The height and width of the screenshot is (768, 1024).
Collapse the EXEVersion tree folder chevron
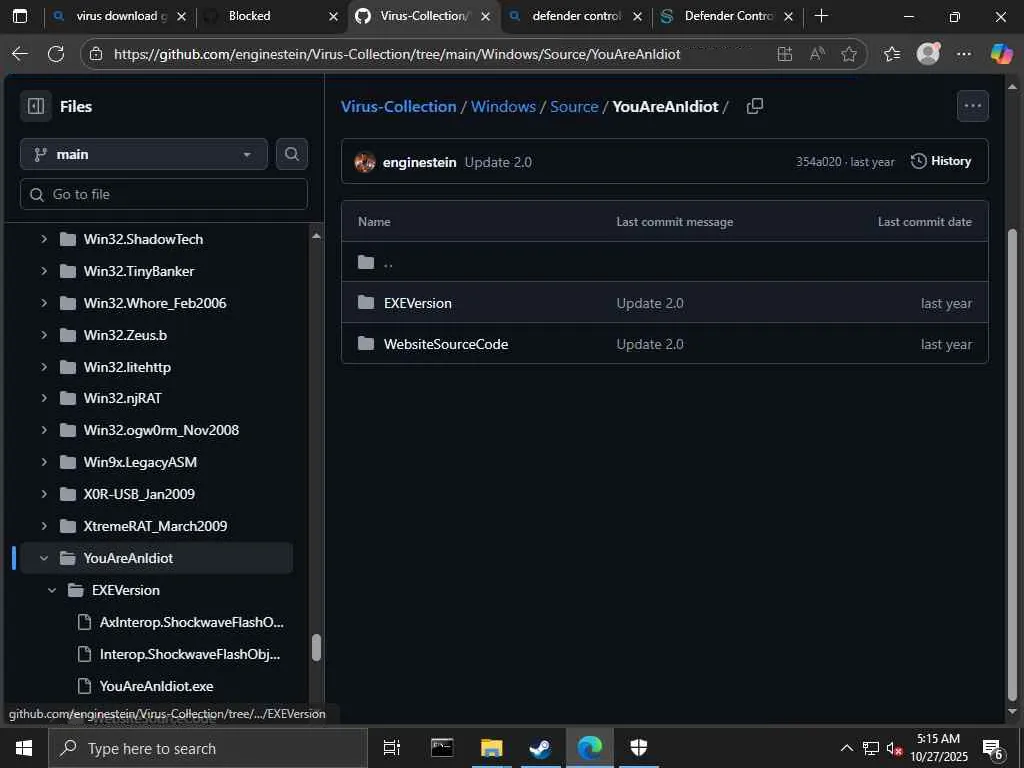tap(52, 590)
